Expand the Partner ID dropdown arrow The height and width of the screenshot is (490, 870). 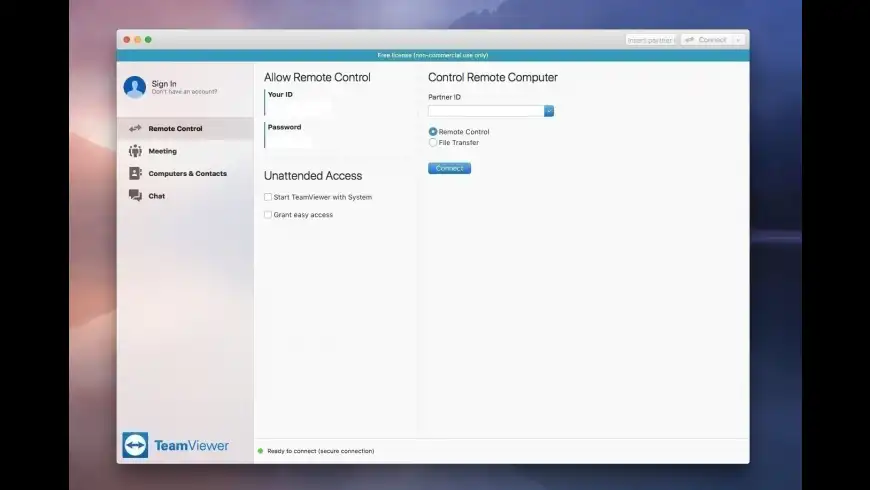[x=549, y=111]
